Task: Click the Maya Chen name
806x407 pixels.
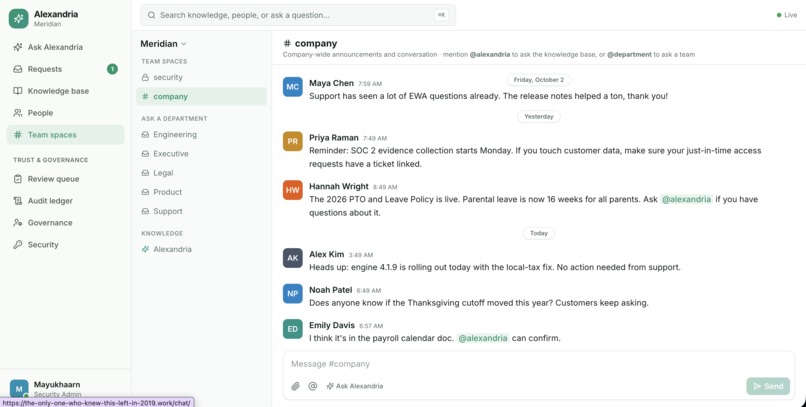Action: coord(332,83)
